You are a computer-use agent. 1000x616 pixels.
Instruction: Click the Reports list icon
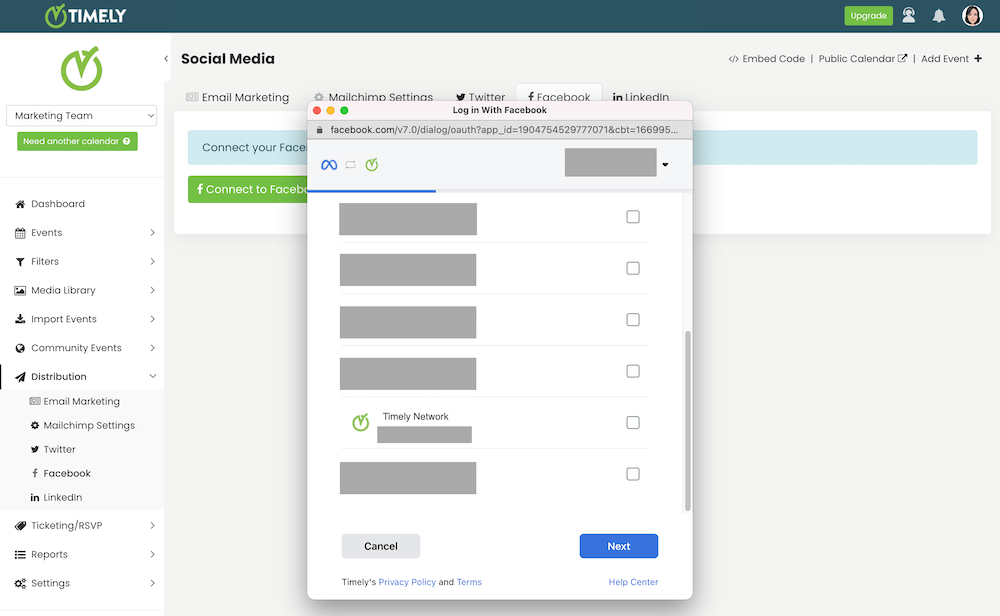pyautogui.click(x=20, y=555)
